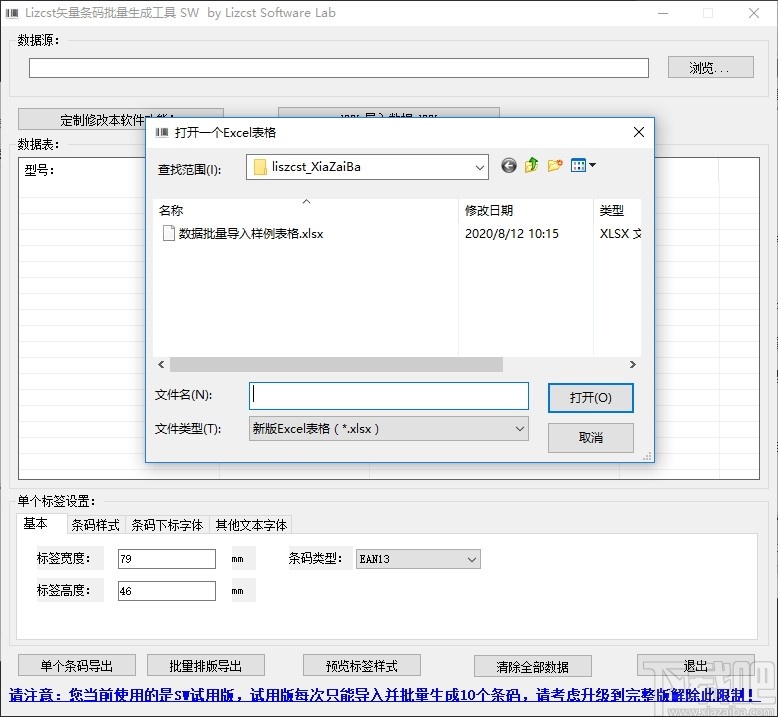
Task: Click the file list horizontal scrollbar thumb
Action: point(336,364)
